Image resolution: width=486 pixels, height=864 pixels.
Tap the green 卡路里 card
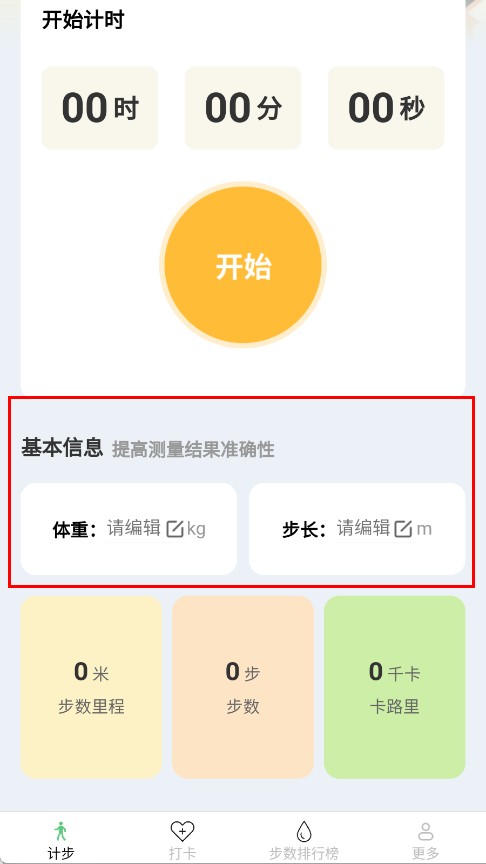click(x=395, y=687)
